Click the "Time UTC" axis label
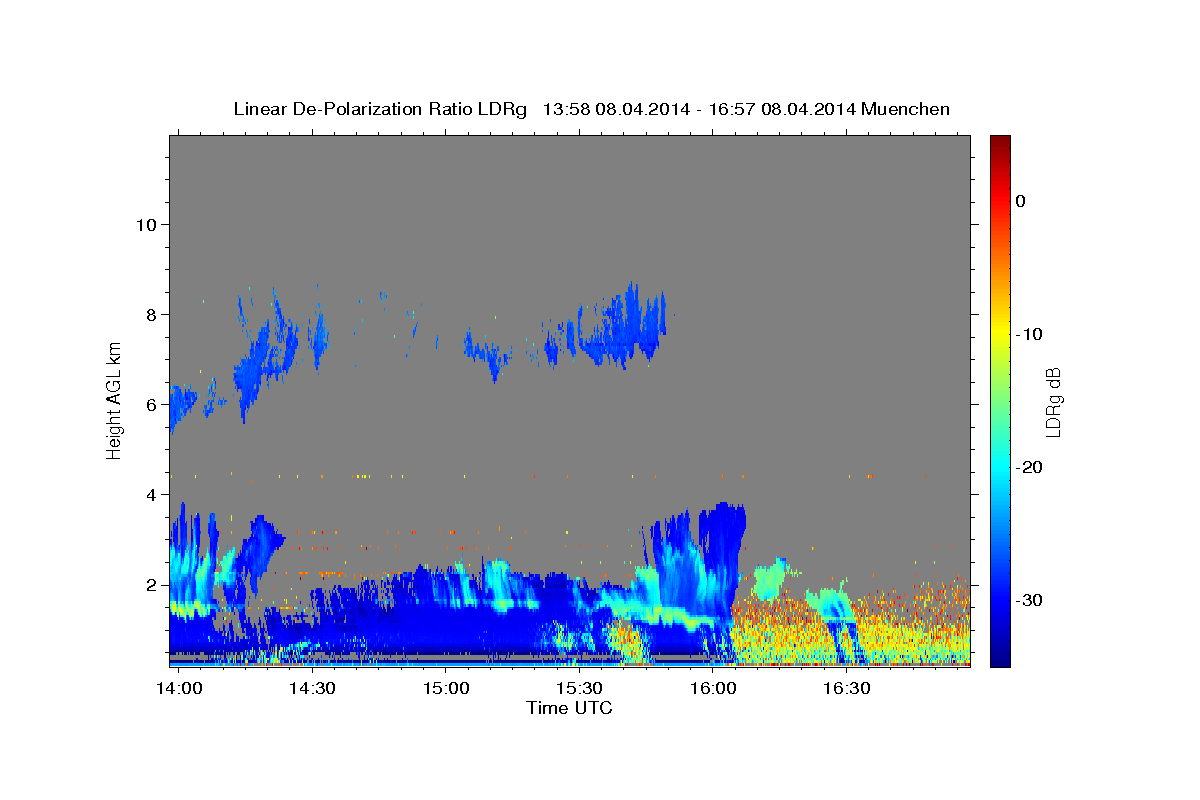Viewport: 1200px width, 800px height. 569,708
